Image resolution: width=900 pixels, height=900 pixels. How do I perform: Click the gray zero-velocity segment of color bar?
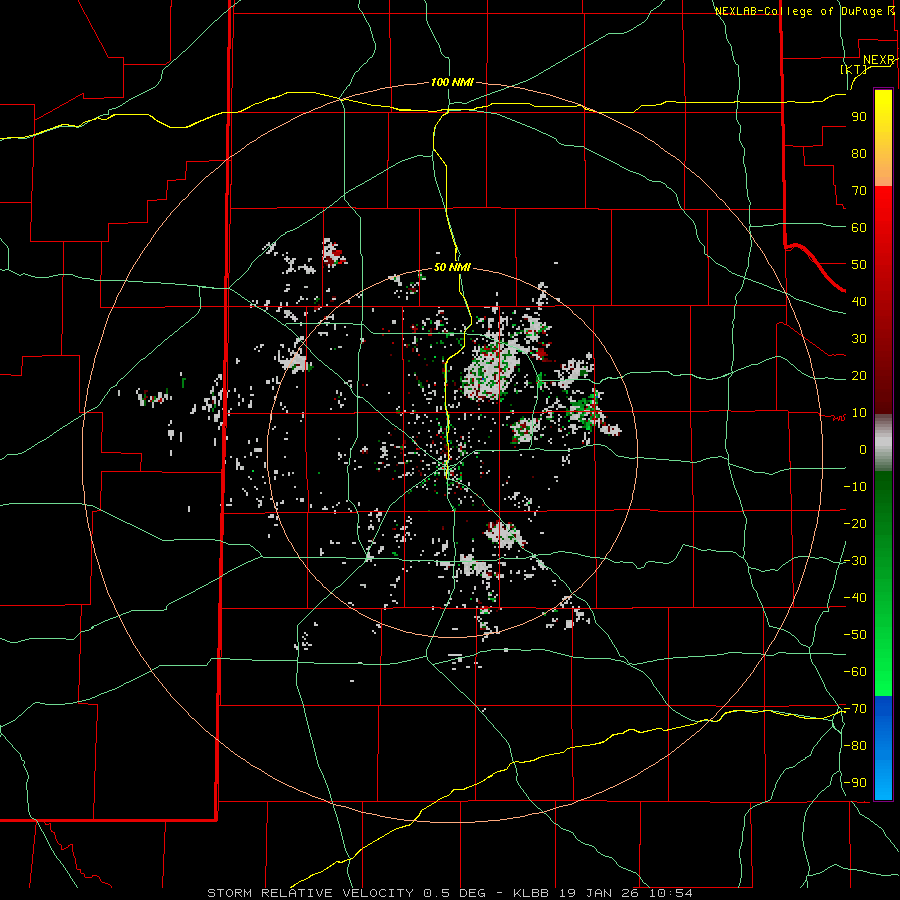[x=883, y=443]
